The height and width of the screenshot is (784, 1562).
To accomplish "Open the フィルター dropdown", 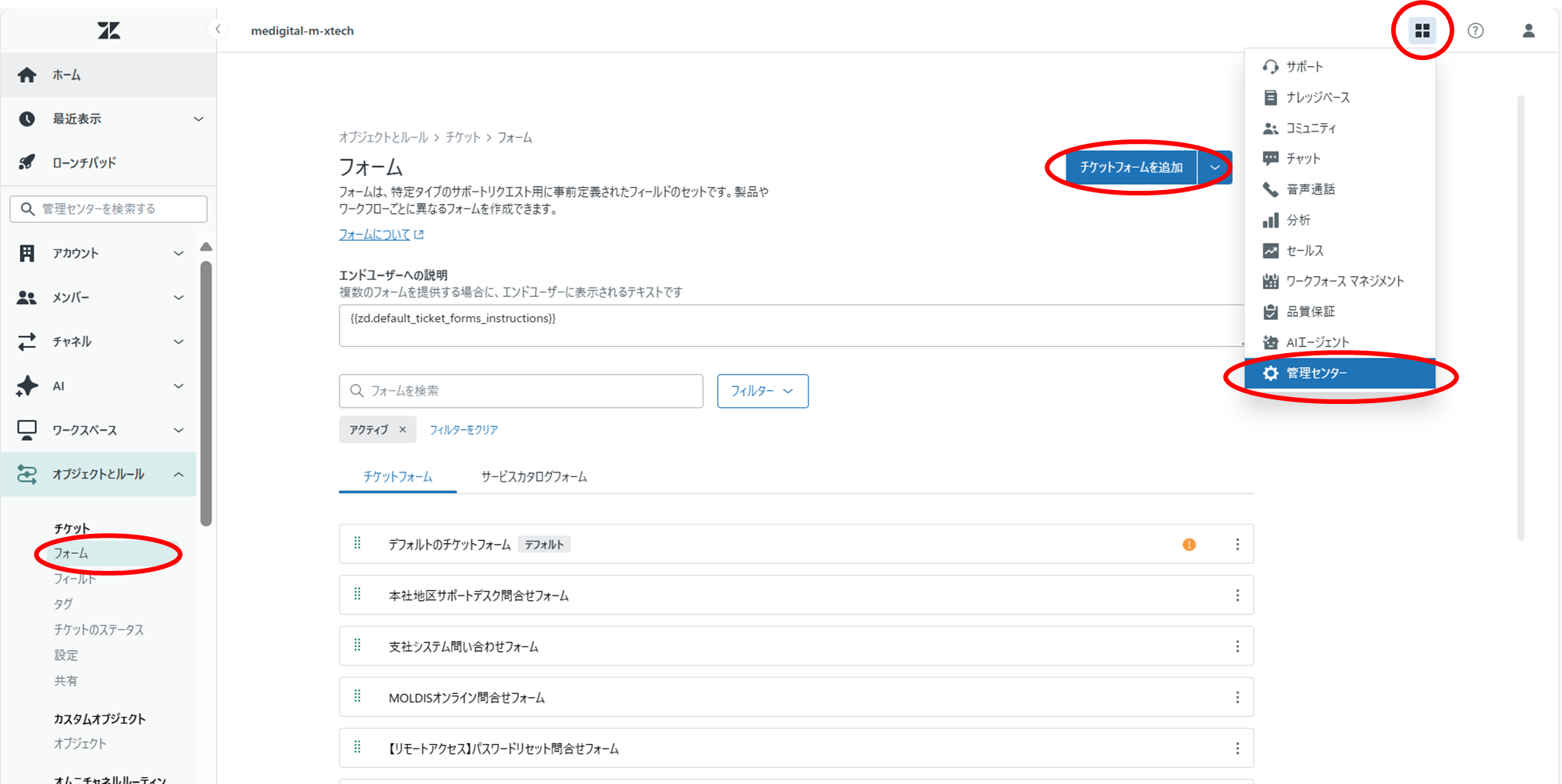I will [762, 391].
